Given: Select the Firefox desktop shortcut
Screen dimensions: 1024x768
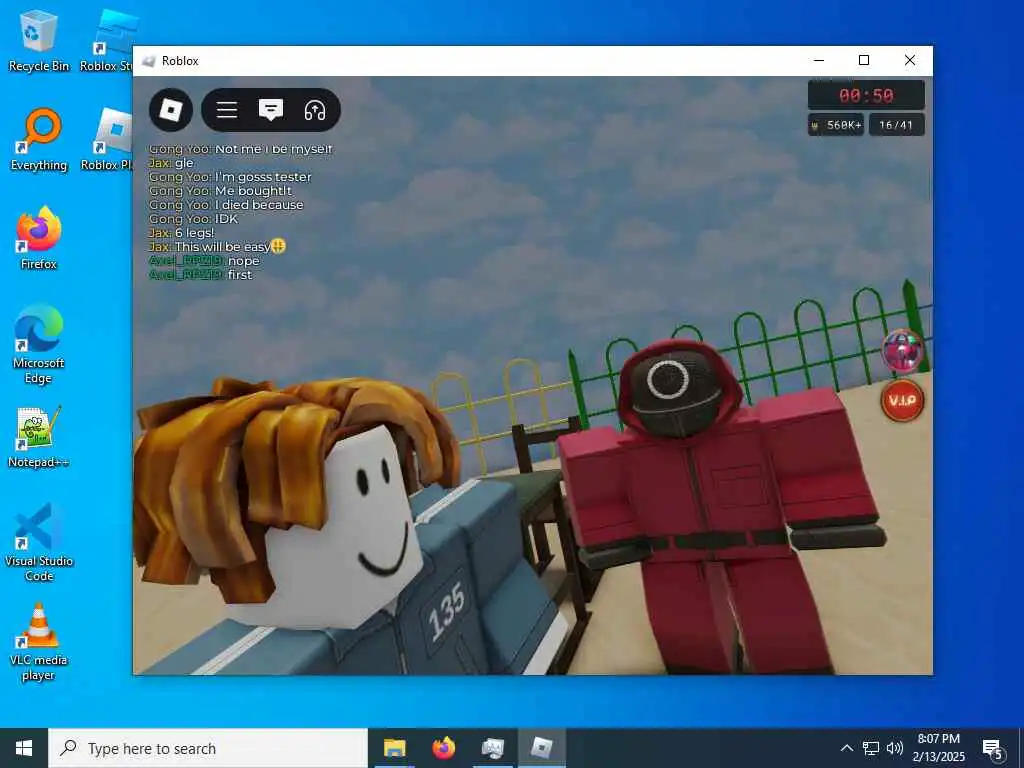Looking at the screenshot, I should click(39, 239).
